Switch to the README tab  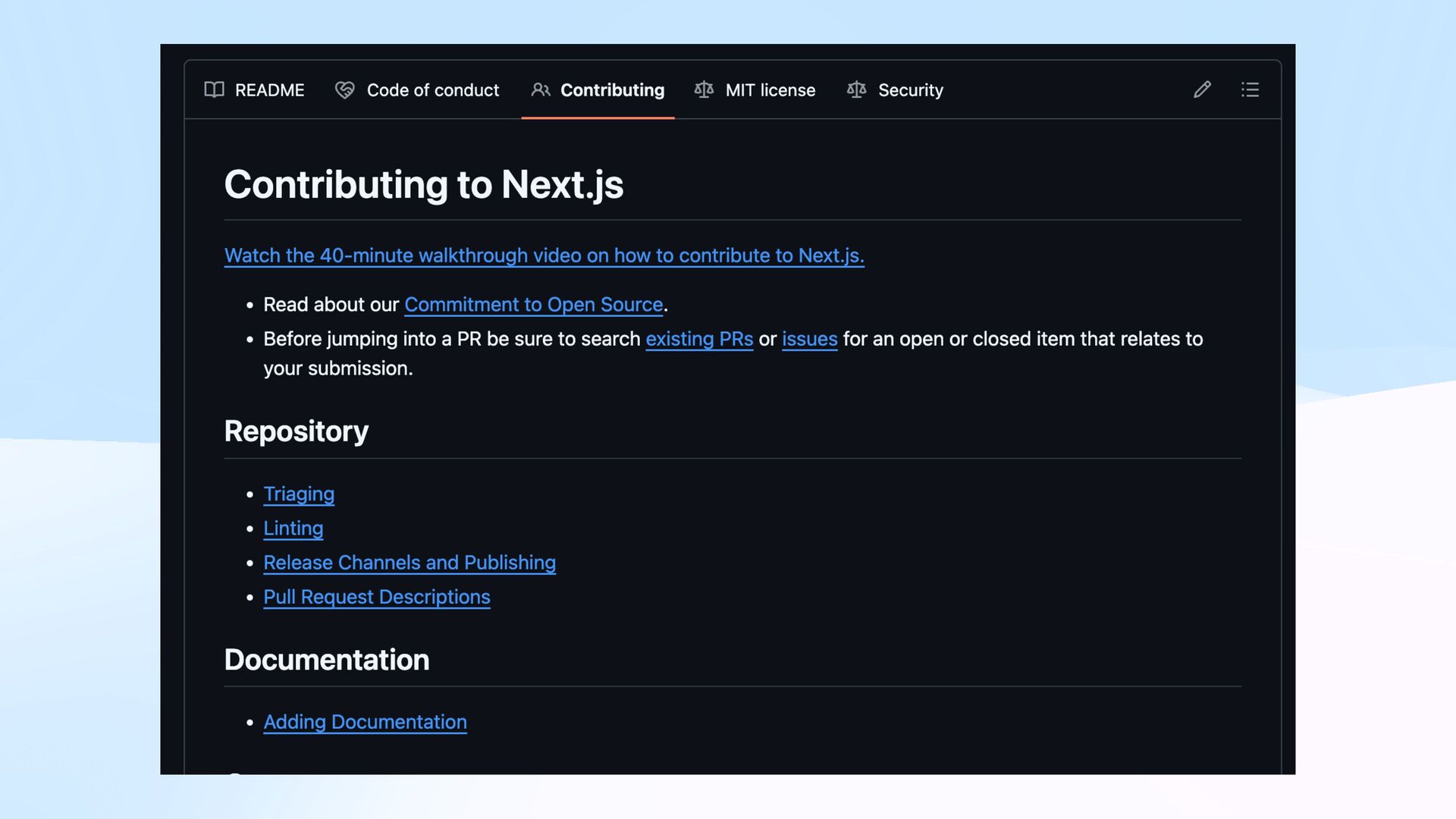point(269,90)
